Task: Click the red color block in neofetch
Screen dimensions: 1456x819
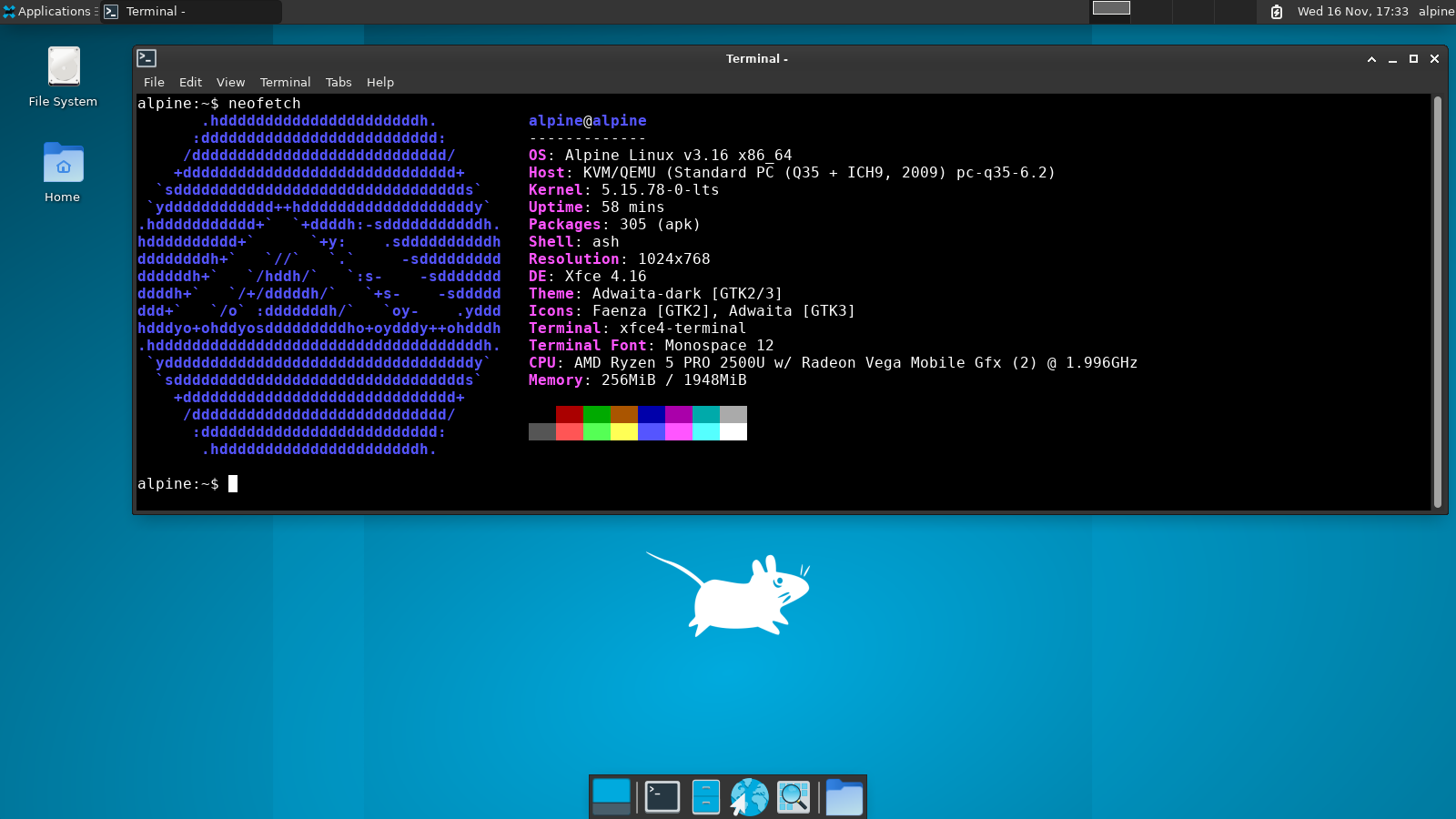Action: tap(570, 414)
